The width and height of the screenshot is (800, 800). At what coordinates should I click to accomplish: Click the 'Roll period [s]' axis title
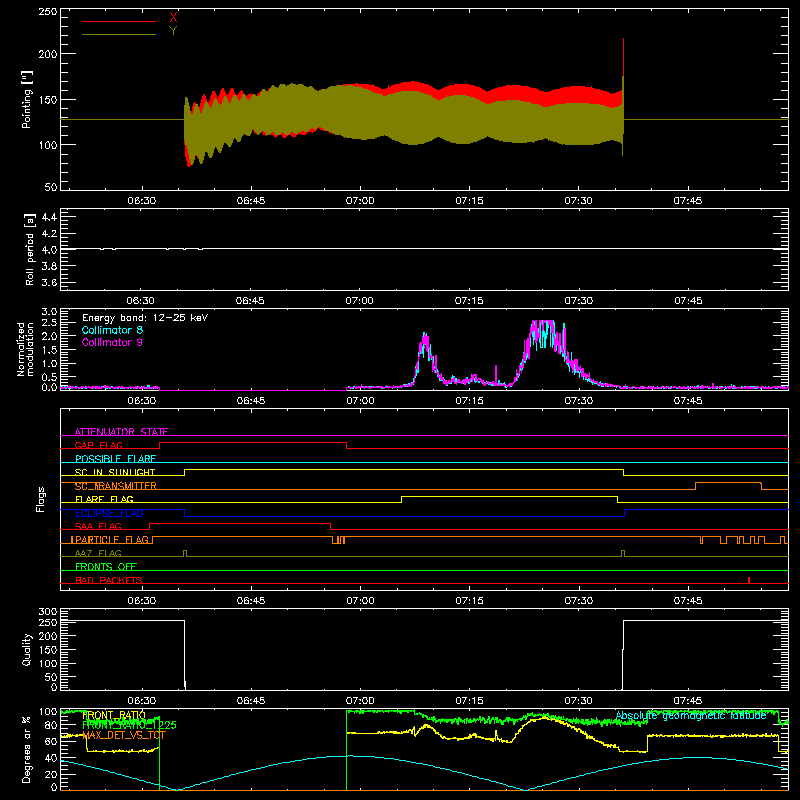(x=30, y=249)
